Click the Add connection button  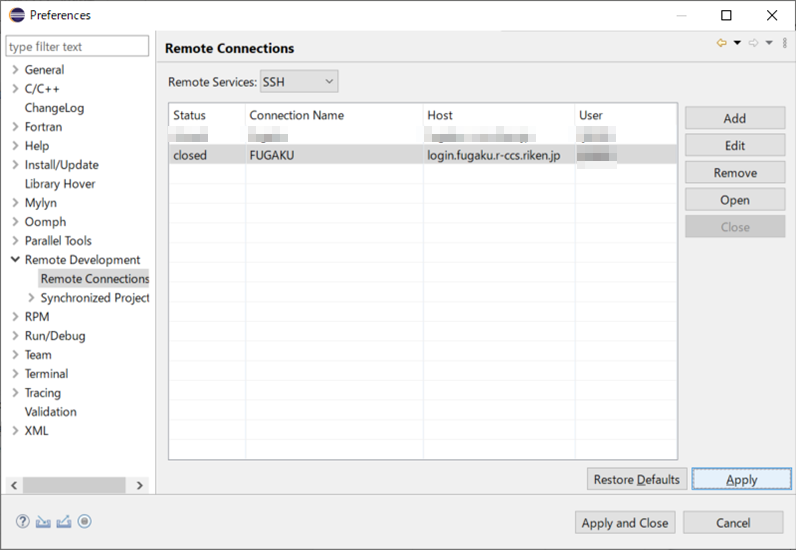(x=734, y=118)
